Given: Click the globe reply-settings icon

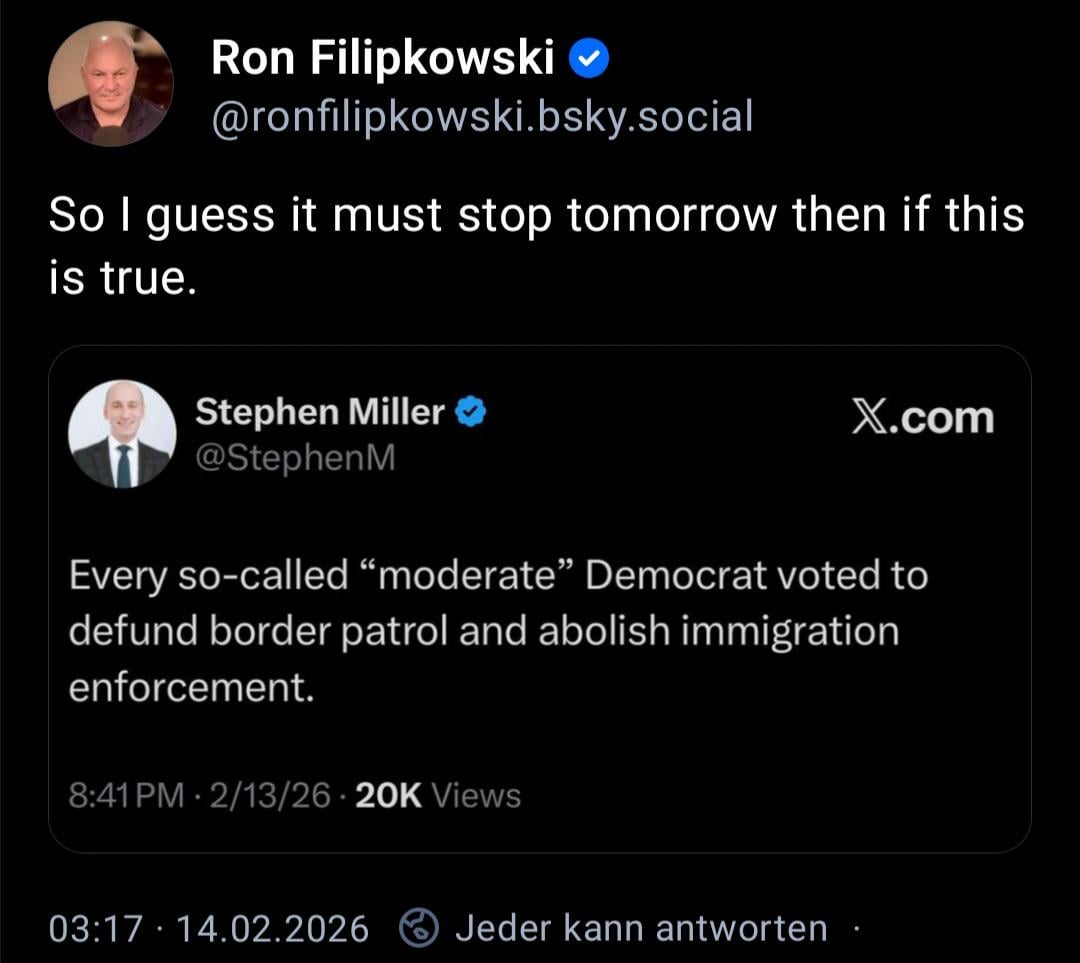Looking at the screenshot, I should [418, 929].
